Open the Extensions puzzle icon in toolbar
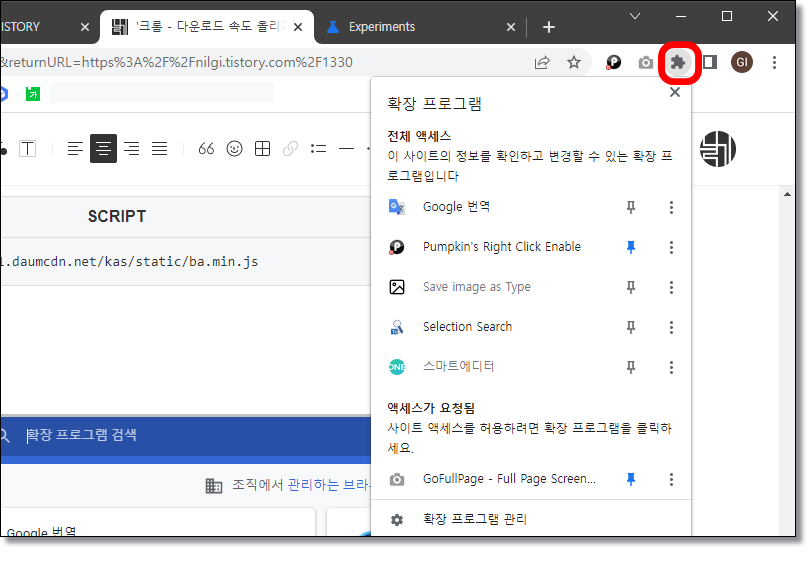Screen dimensions: 808x564 click(x=678, y=62)
